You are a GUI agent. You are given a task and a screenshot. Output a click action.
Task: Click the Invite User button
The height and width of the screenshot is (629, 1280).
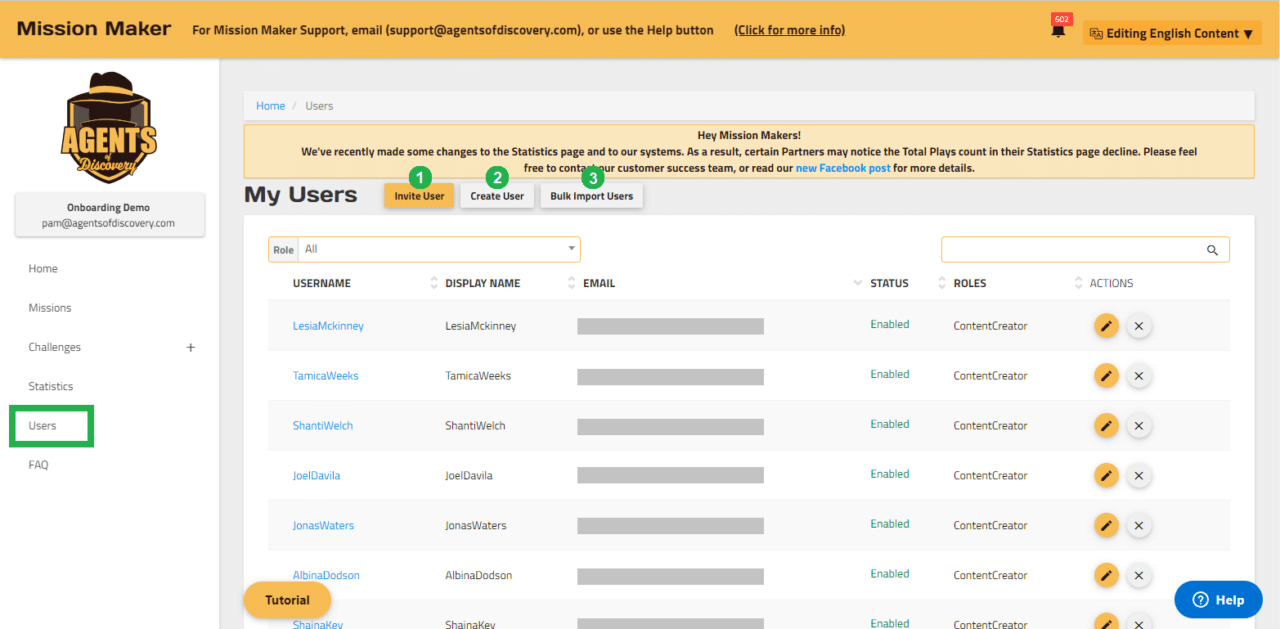coord(419,196)
